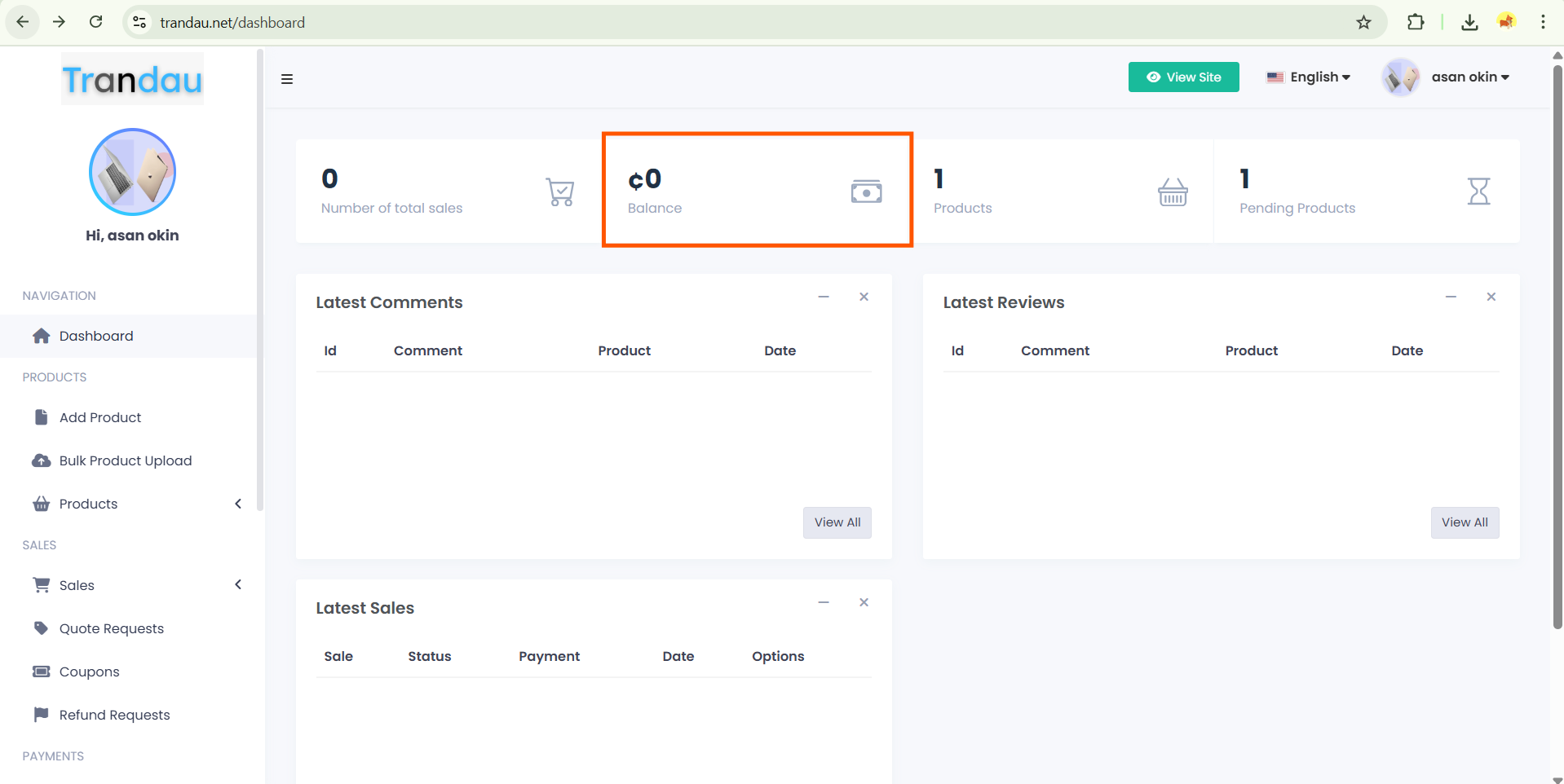
Task: Go to Add Product in sidebar
Action: tap(100, 417)
